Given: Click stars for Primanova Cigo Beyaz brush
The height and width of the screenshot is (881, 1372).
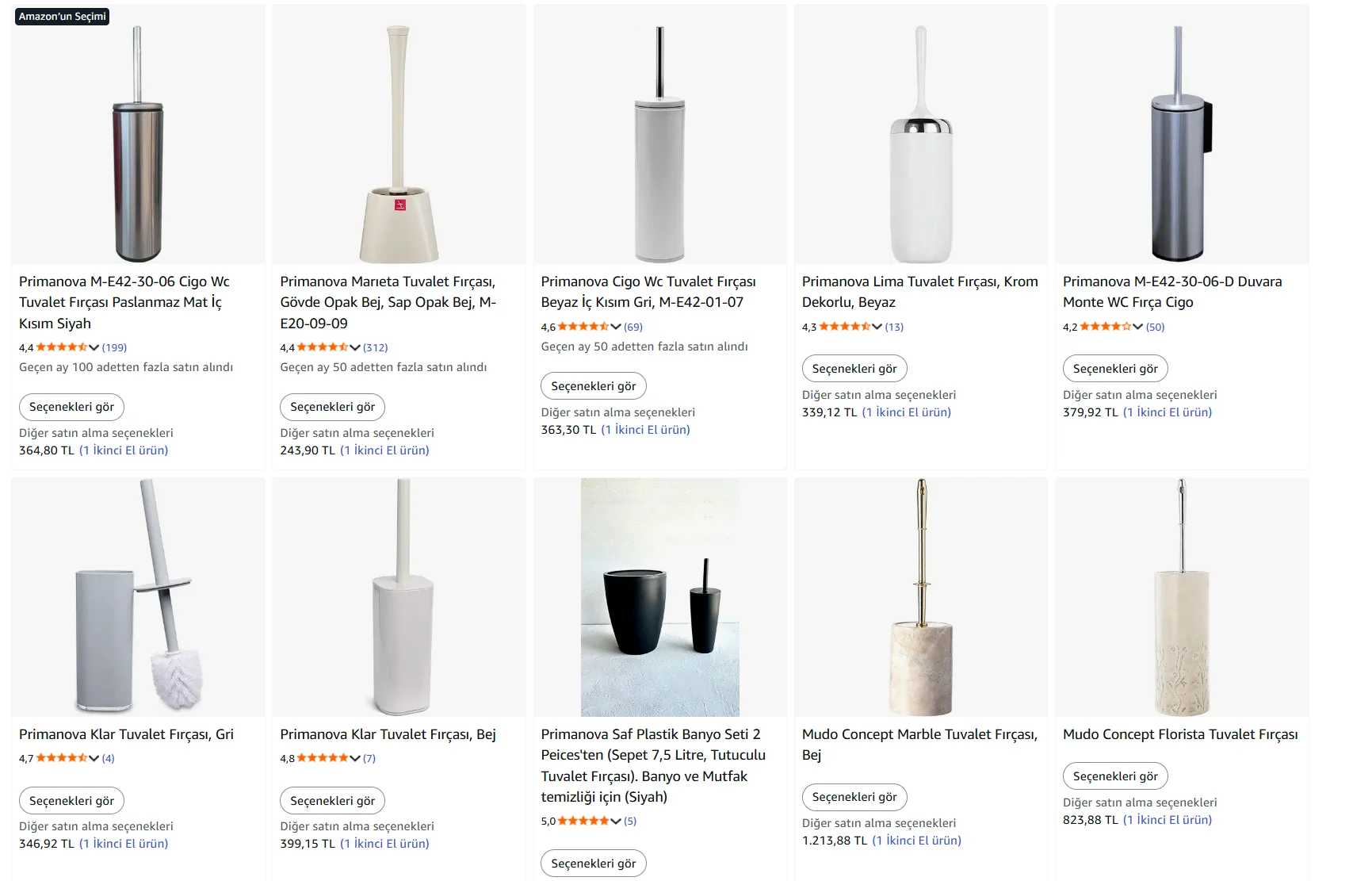Looking at the screenshot, I should pos(583,327).
